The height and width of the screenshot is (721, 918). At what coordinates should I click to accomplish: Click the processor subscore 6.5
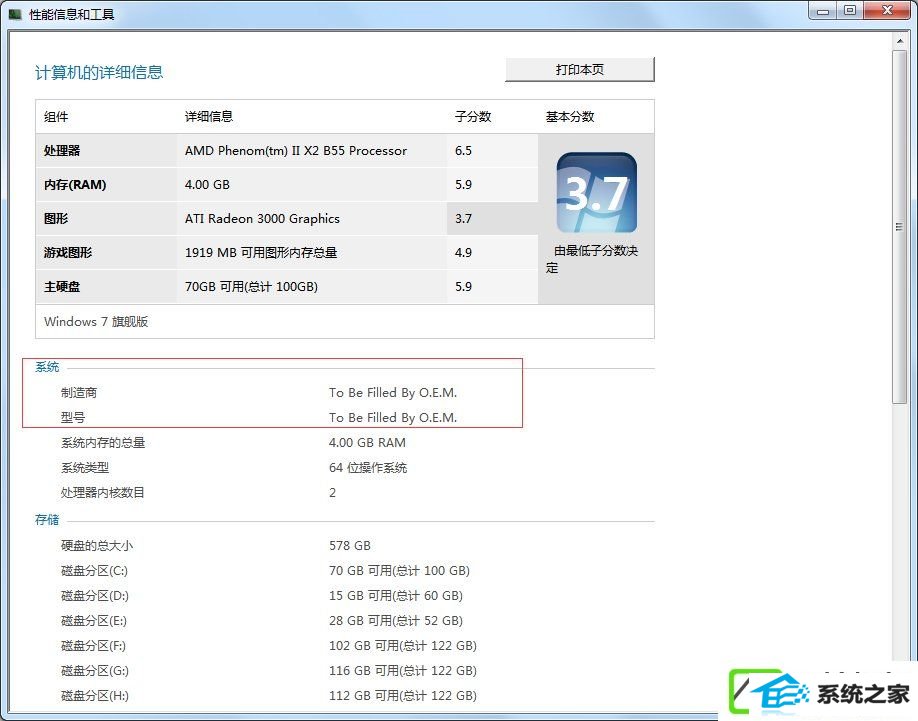(x=463, y=150)
